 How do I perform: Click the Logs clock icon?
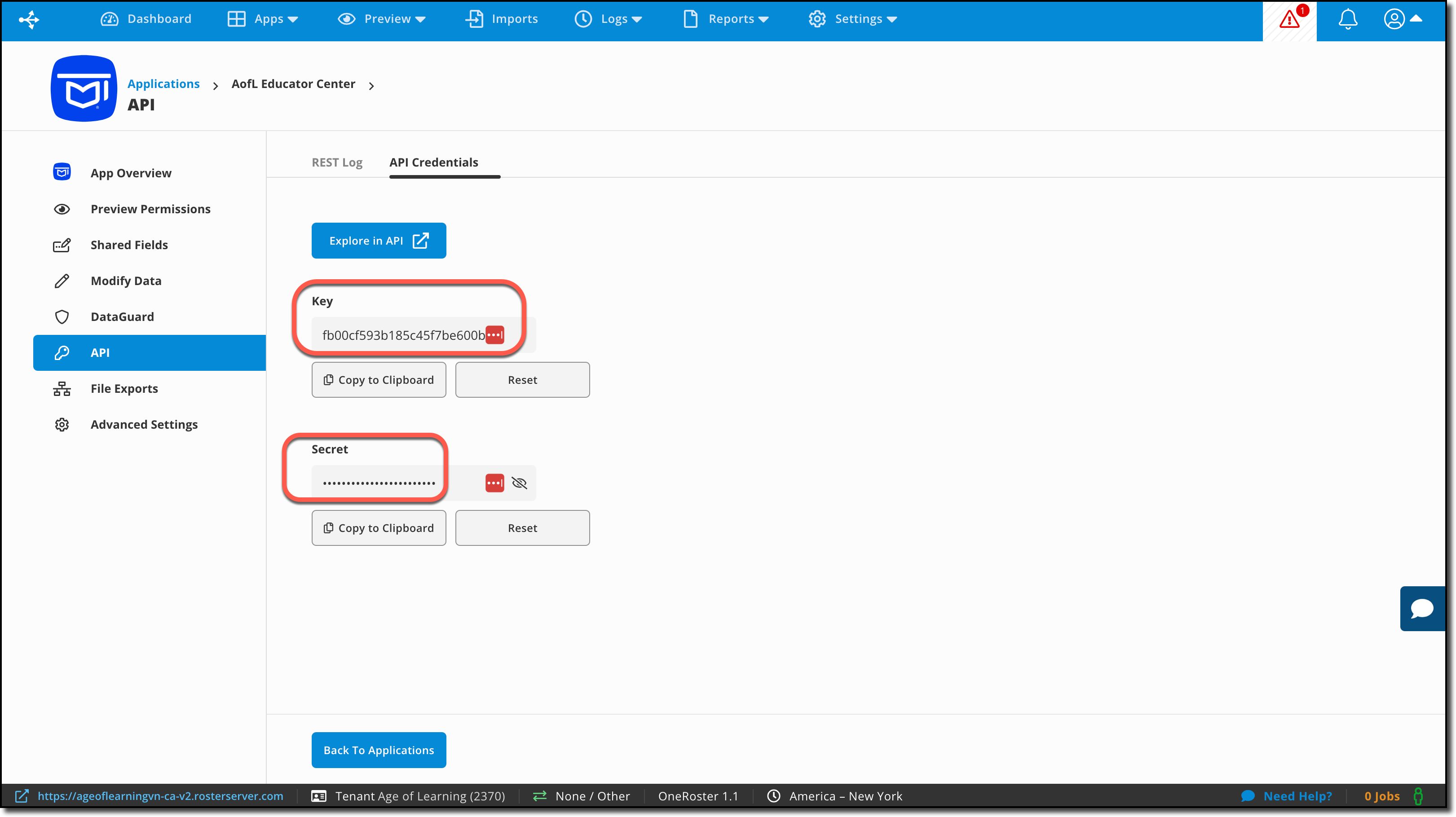click(583, 19)
